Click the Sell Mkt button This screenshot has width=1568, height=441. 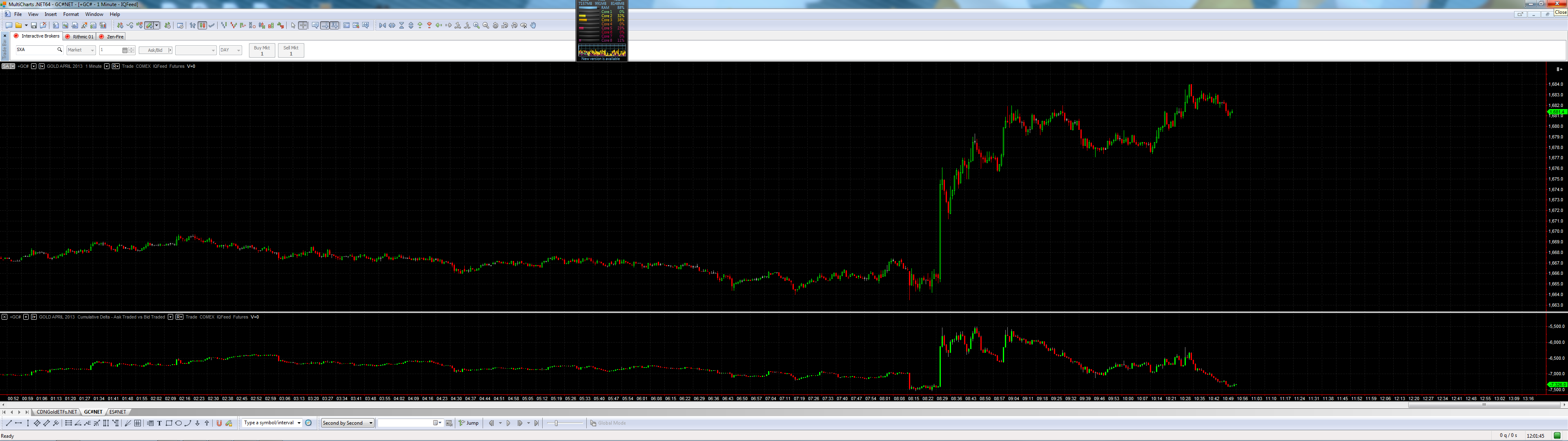[x=291, y=51]
